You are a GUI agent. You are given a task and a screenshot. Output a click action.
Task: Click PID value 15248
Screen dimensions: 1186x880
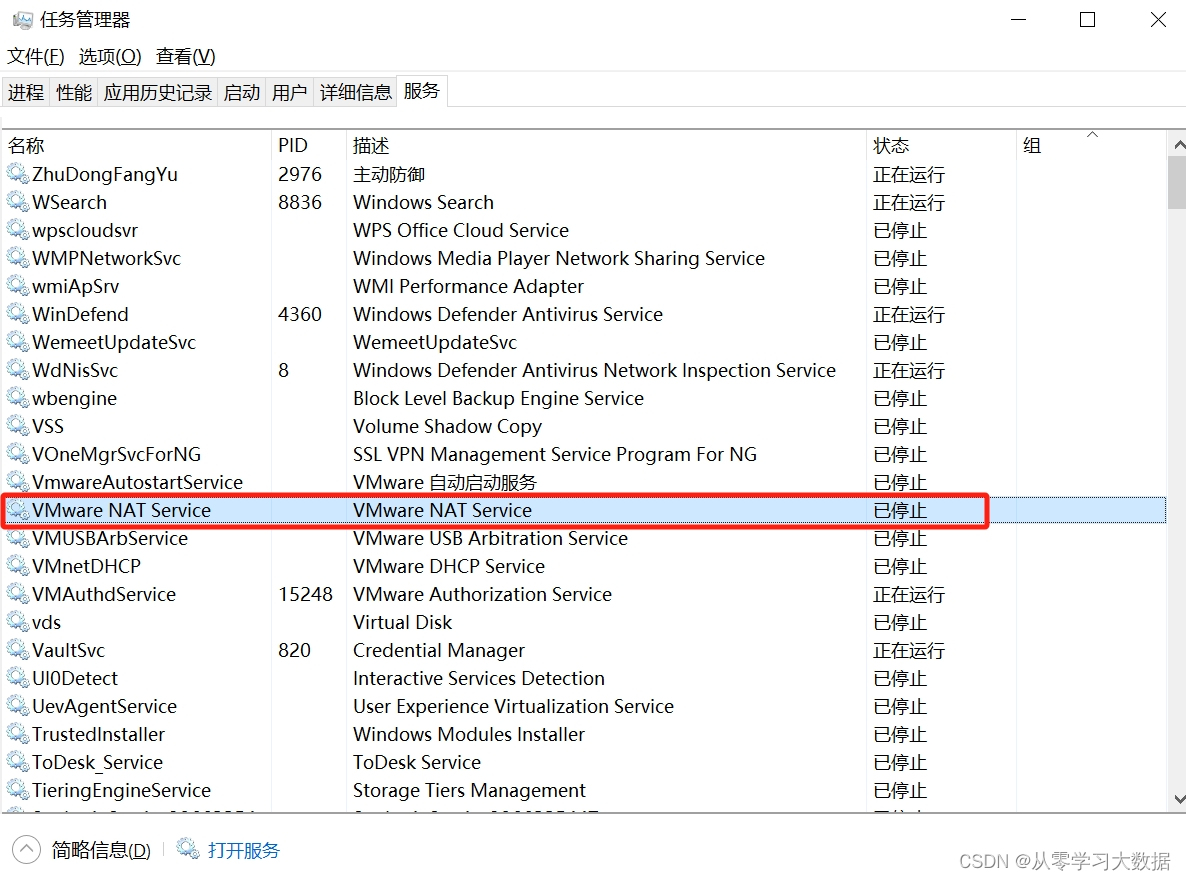(x=305, y=594)
